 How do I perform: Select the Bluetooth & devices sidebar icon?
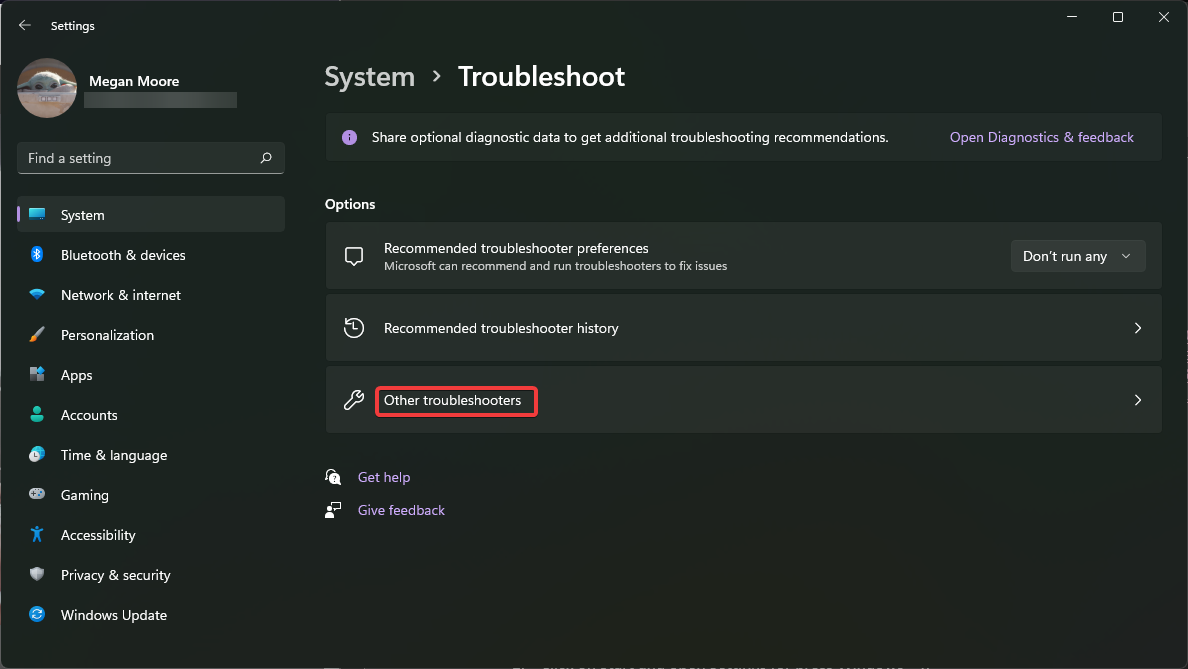(37, 255)
